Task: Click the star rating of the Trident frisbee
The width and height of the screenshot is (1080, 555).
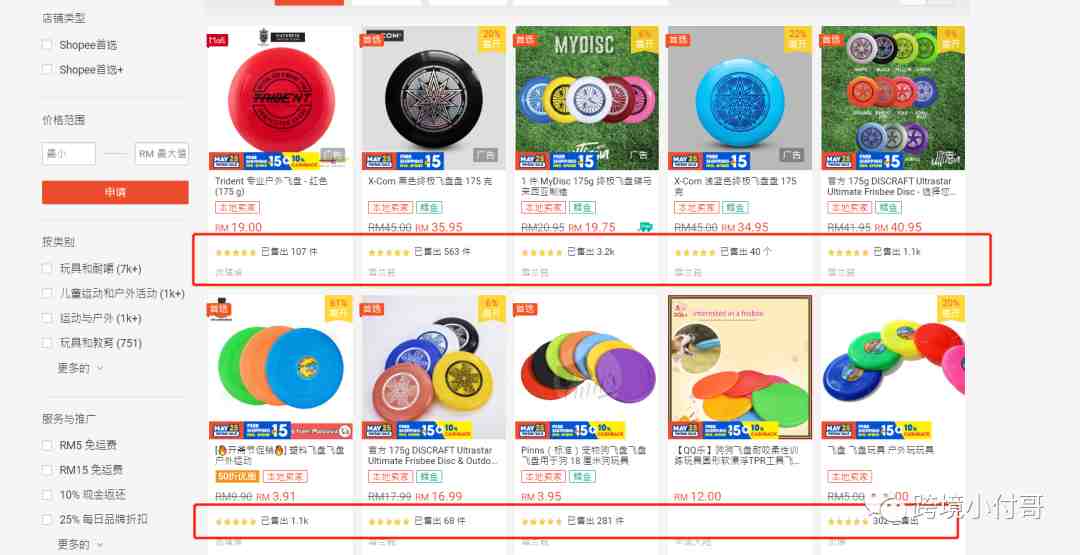Action: click(236, 253)
